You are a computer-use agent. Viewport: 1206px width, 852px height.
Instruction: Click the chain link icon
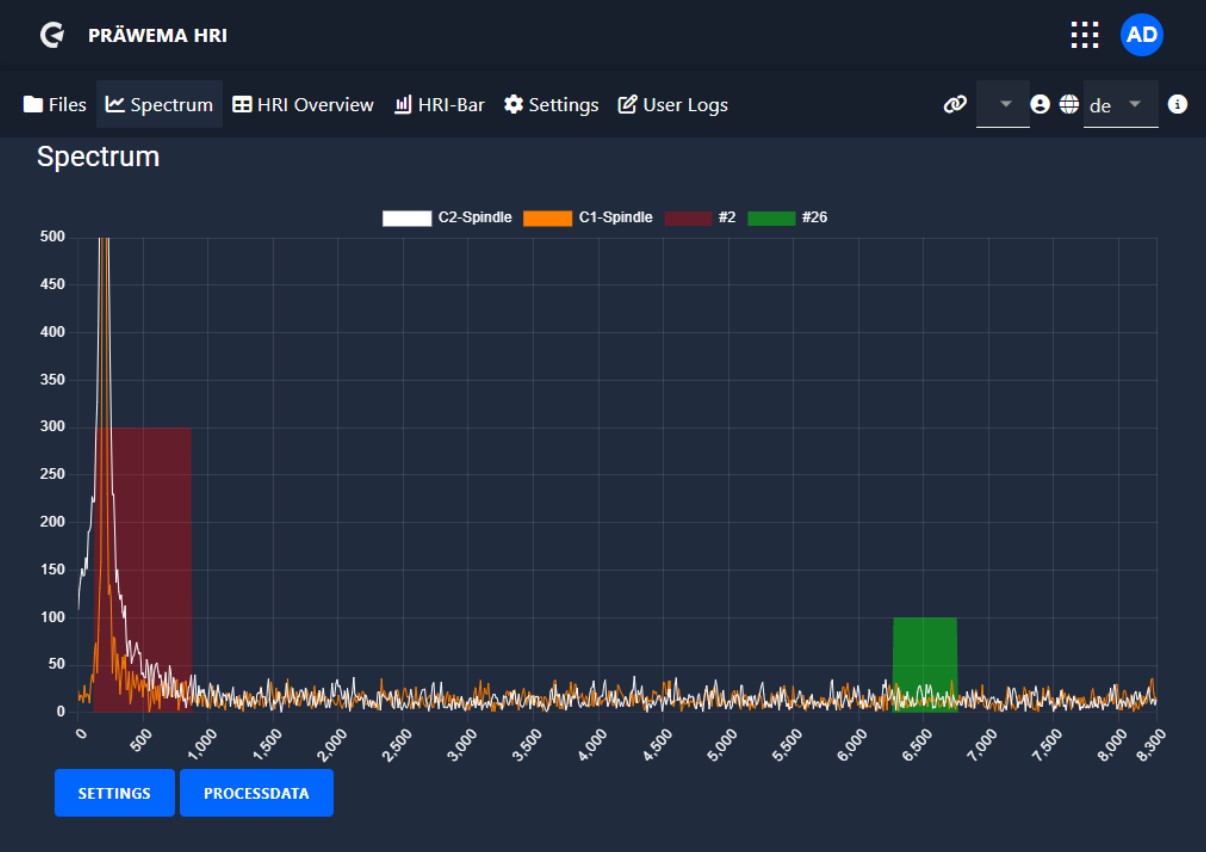[x=955, y=105]
